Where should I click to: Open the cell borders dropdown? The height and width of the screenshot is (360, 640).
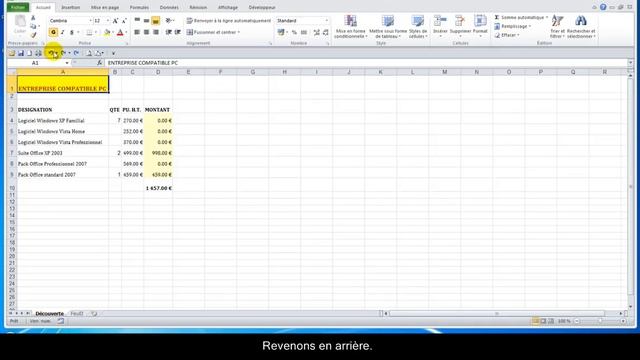[x=95, y=32]
